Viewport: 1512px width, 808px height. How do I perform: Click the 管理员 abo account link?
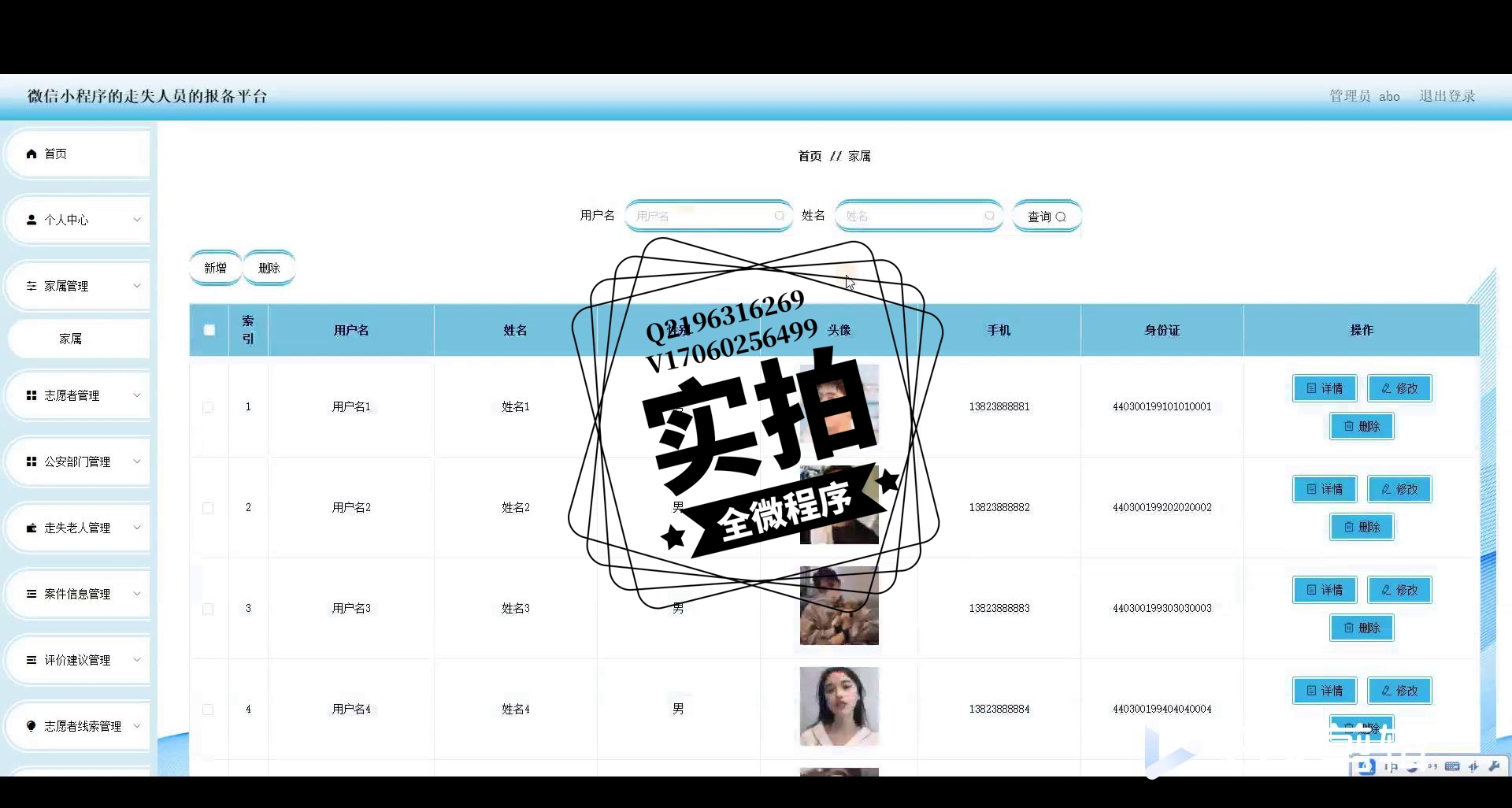click(1365, 96)
